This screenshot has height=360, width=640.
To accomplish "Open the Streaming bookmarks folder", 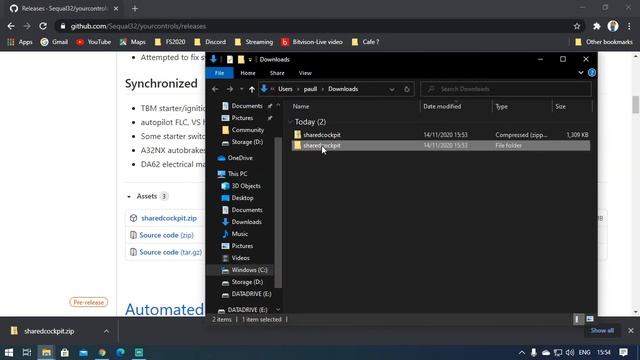I will click(253, 42).
